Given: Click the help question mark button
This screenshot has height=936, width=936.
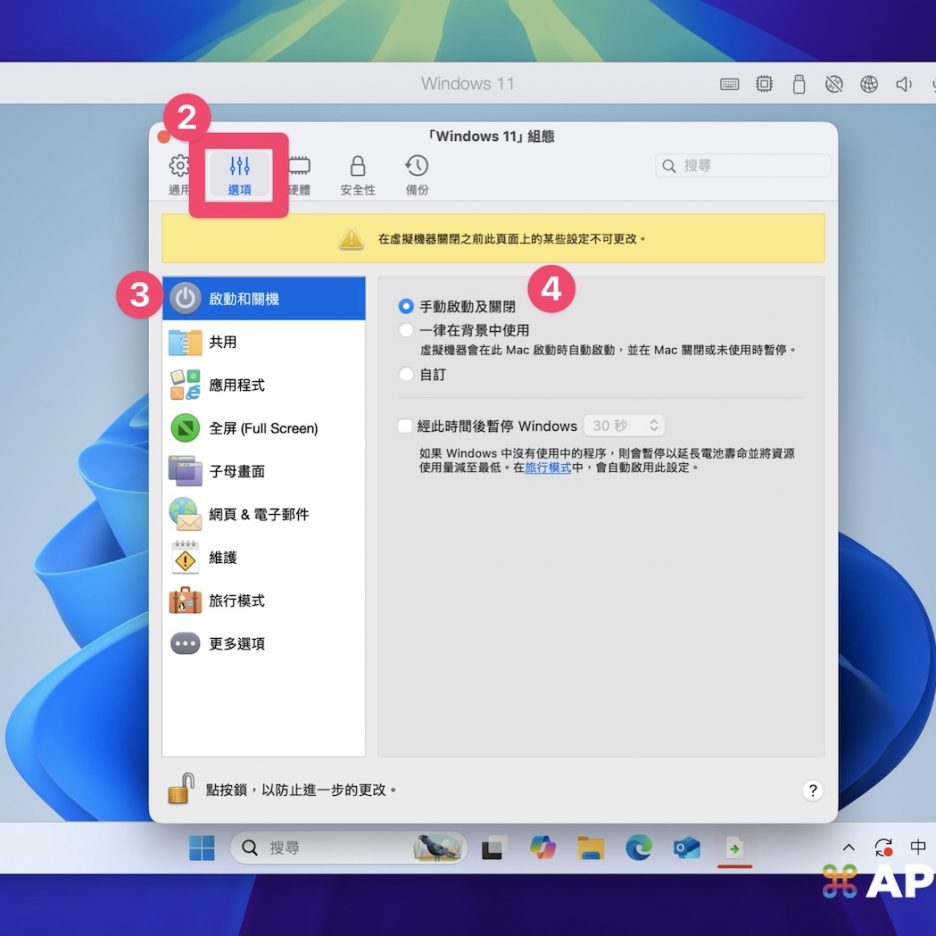Looking at the screenshot, I should tap(813, 790).
